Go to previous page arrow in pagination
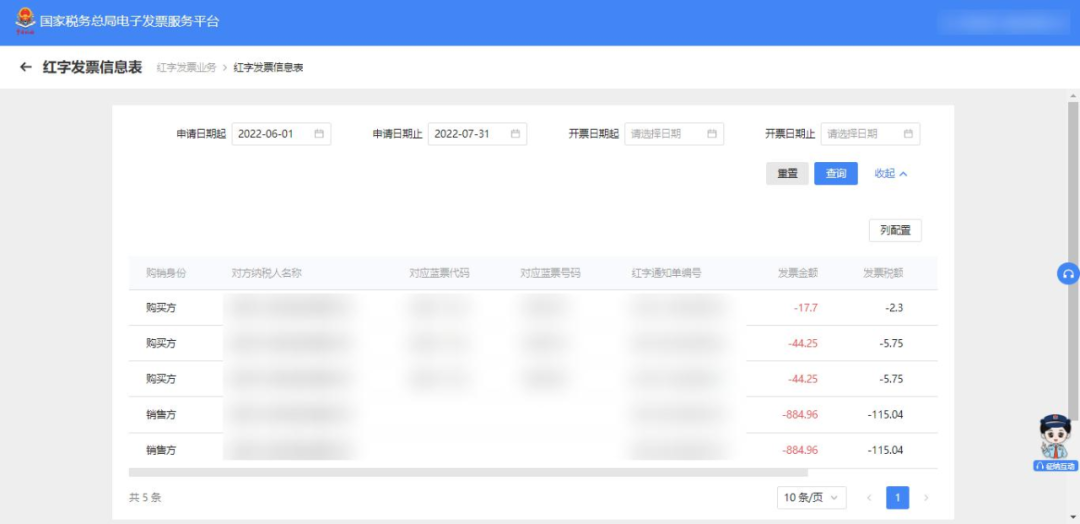The image size is (1080, 524). pyautogui.click(x=869, y=497)
